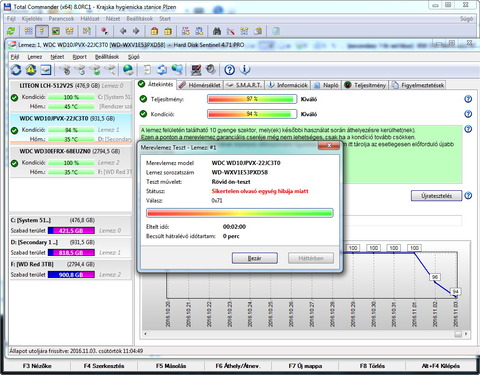The image size is (480, 375).
Task: Click help icon next to Teljesítmény bar
Action: pyautogui.click(x=468, y=99)
